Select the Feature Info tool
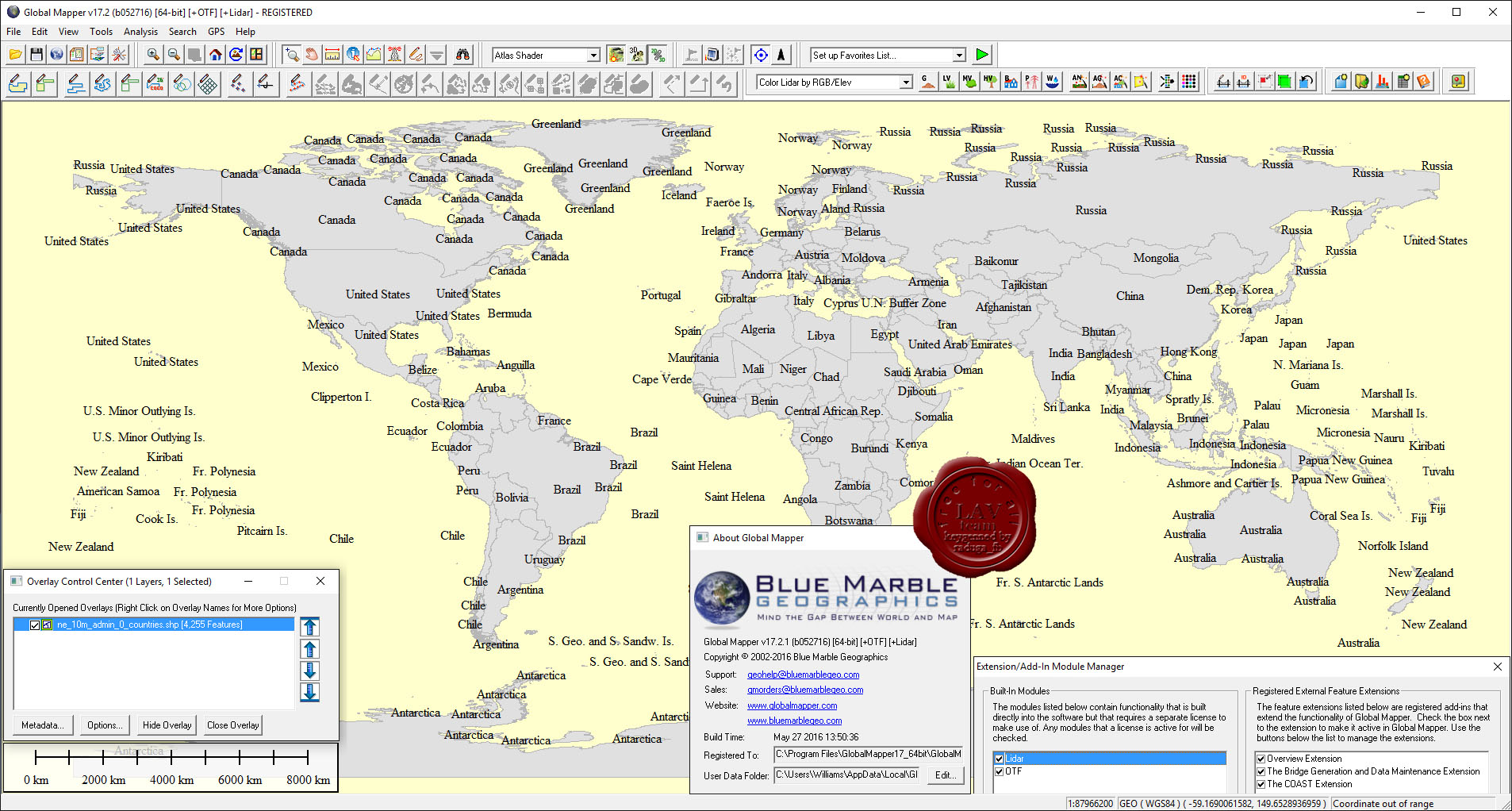 point(353,55)
